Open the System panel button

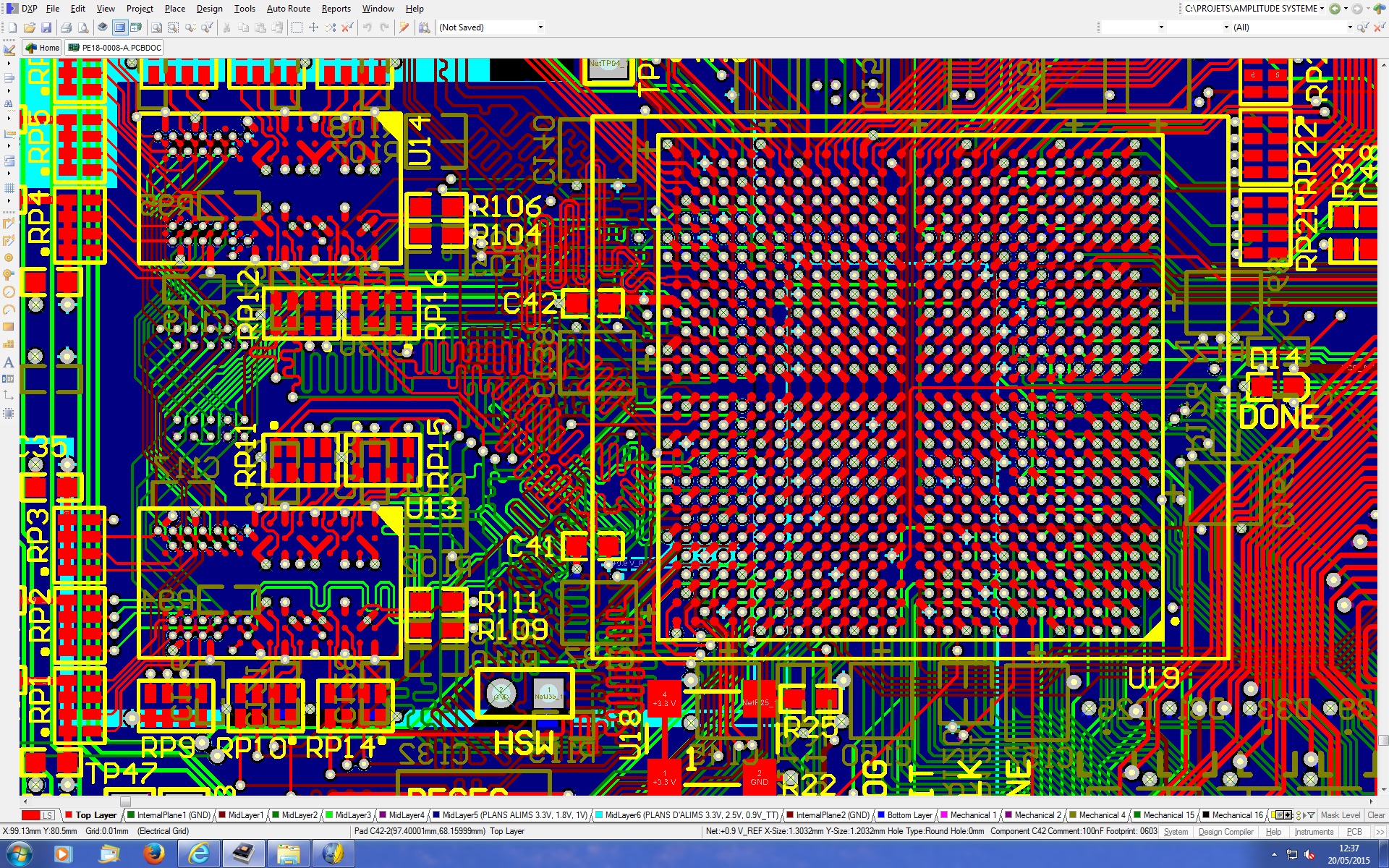(x=1176, y=832)
